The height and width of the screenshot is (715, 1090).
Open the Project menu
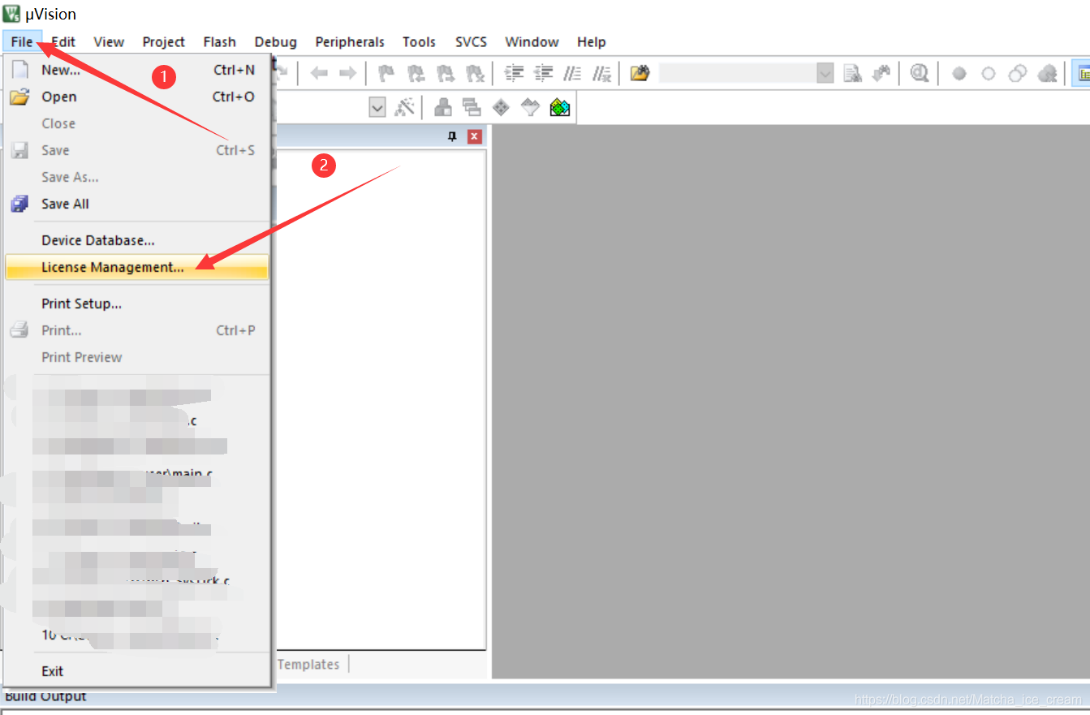coord(163,42)
